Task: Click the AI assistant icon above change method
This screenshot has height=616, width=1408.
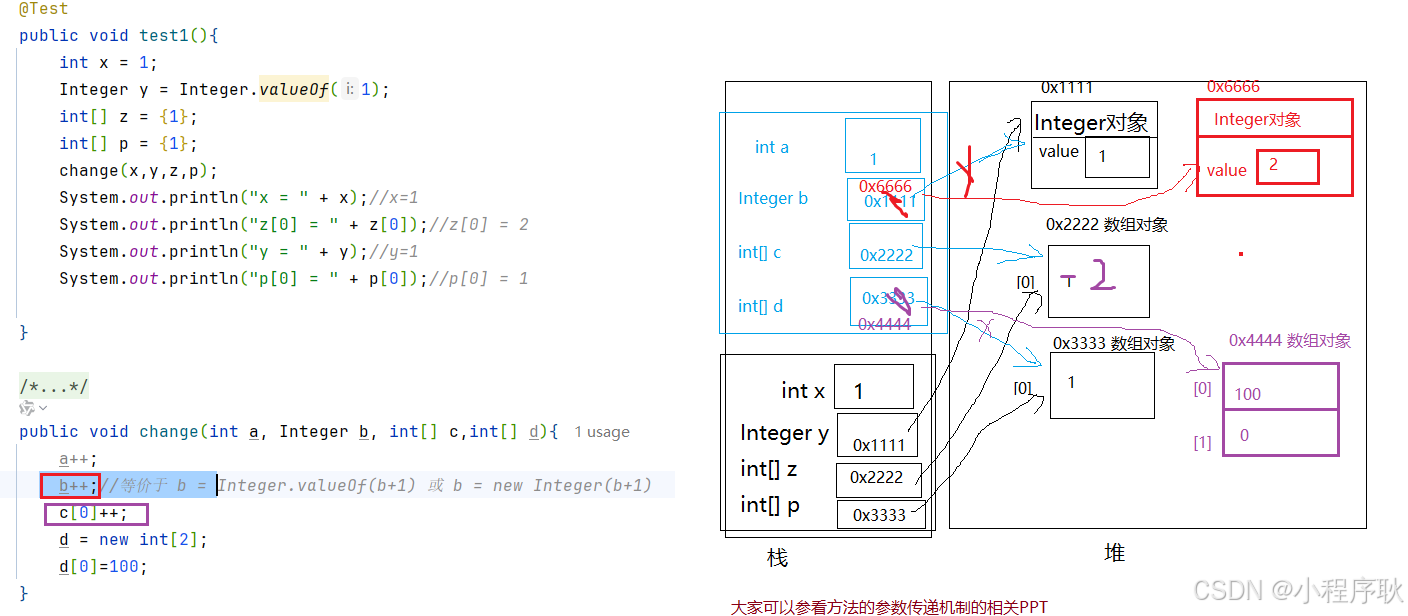Action: (27, 408)
